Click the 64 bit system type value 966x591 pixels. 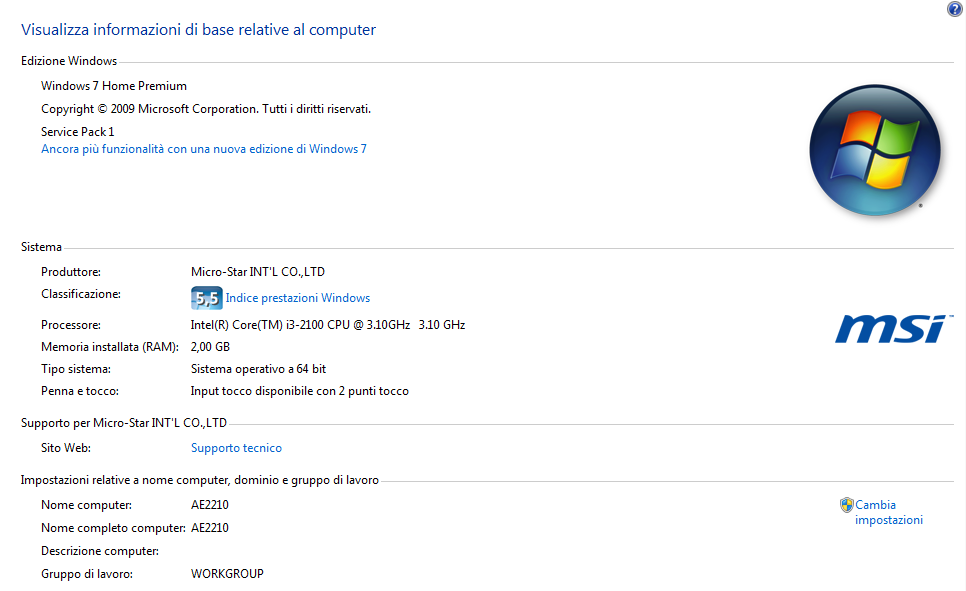258,369
